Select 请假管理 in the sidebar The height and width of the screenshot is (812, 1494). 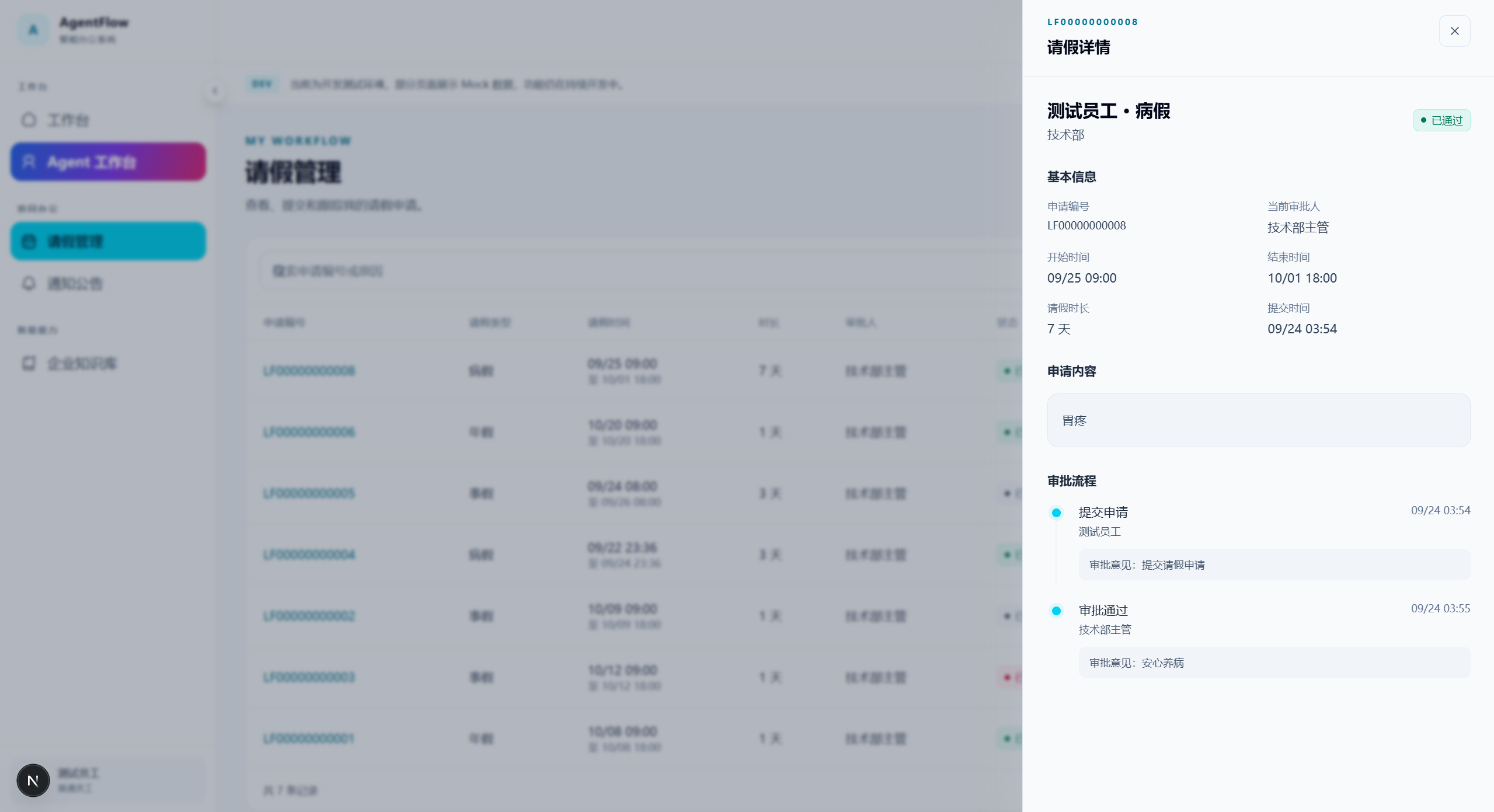(108, 241)
